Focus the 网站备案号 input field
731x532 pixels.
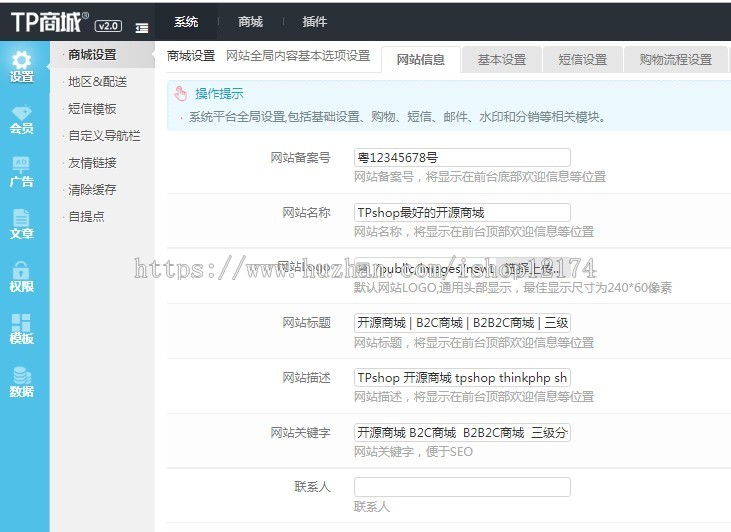[462, 158]
